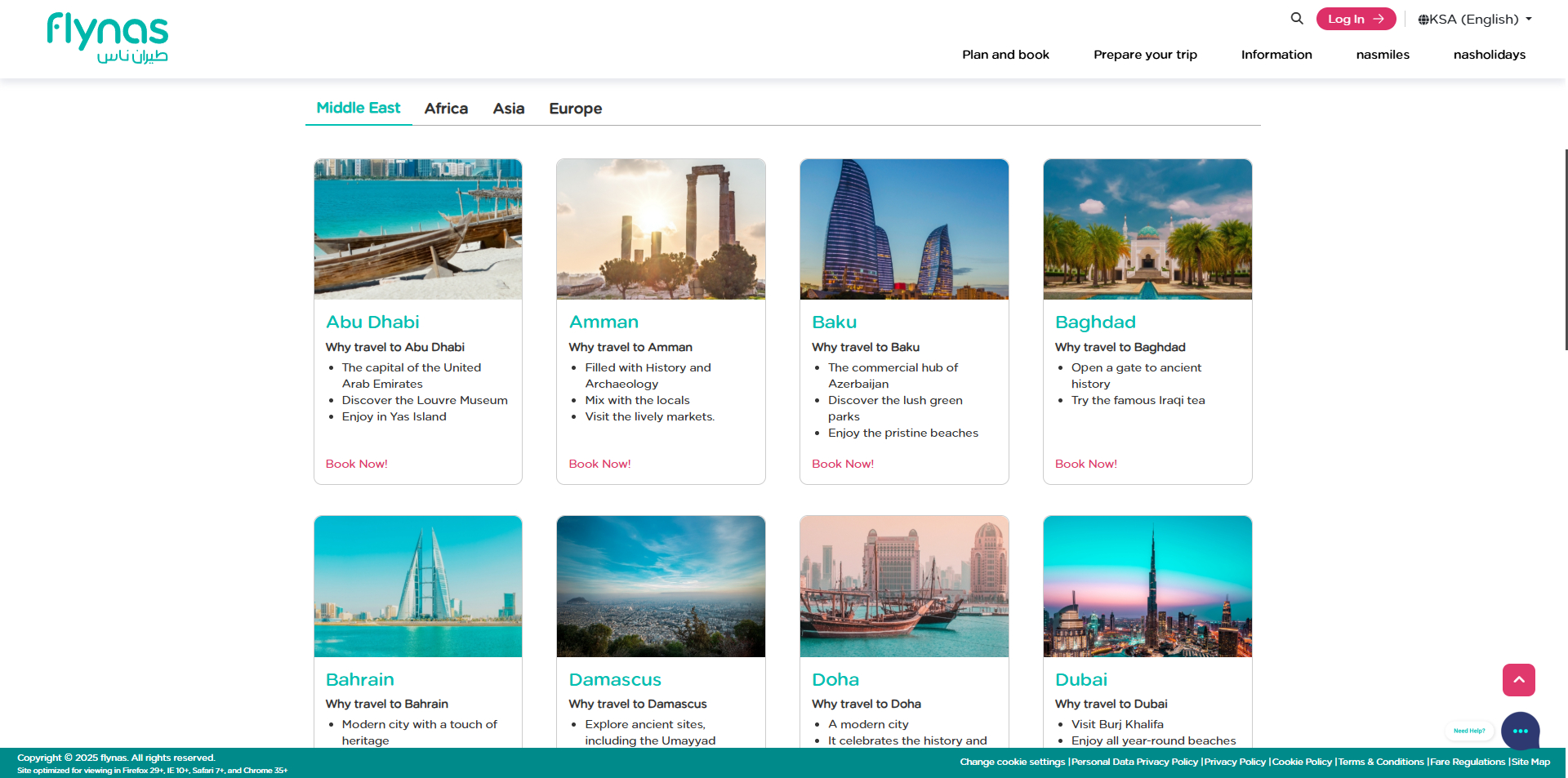
Task: Open the Terms & Conditions page
Action: click(x=1381, y=762)
